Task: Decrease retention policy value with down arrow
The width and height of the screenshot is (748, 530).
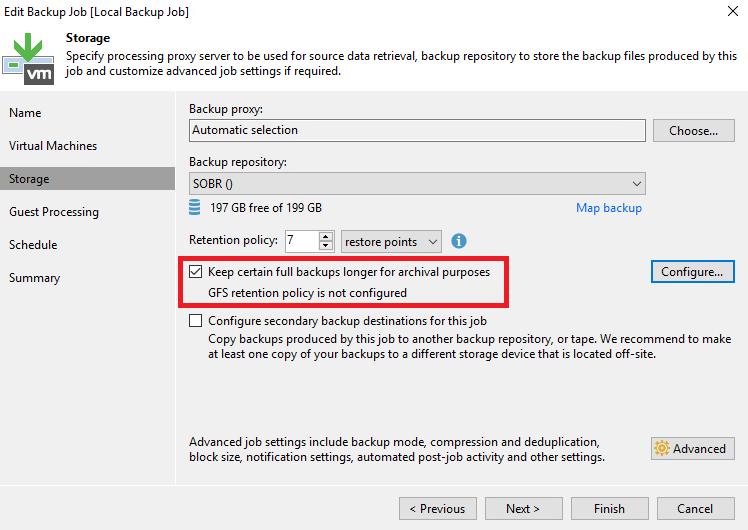Action: [x=326, y=247]
